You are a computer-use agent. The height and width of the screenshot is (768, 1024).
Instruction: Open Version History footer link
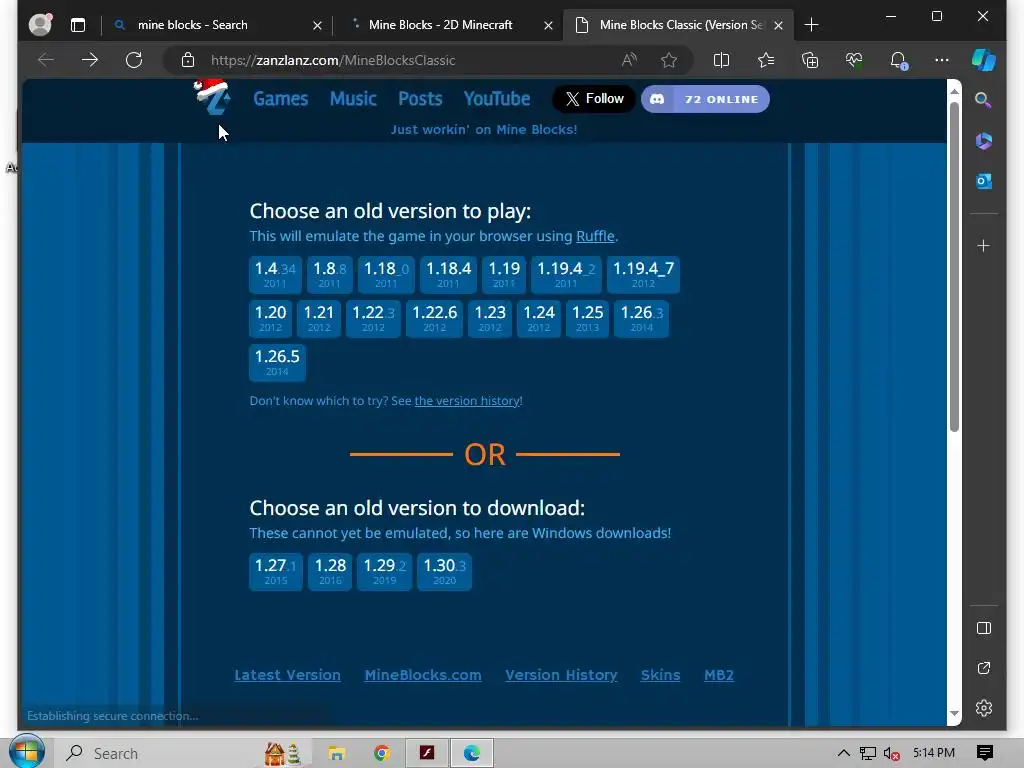tap(561, 675)
